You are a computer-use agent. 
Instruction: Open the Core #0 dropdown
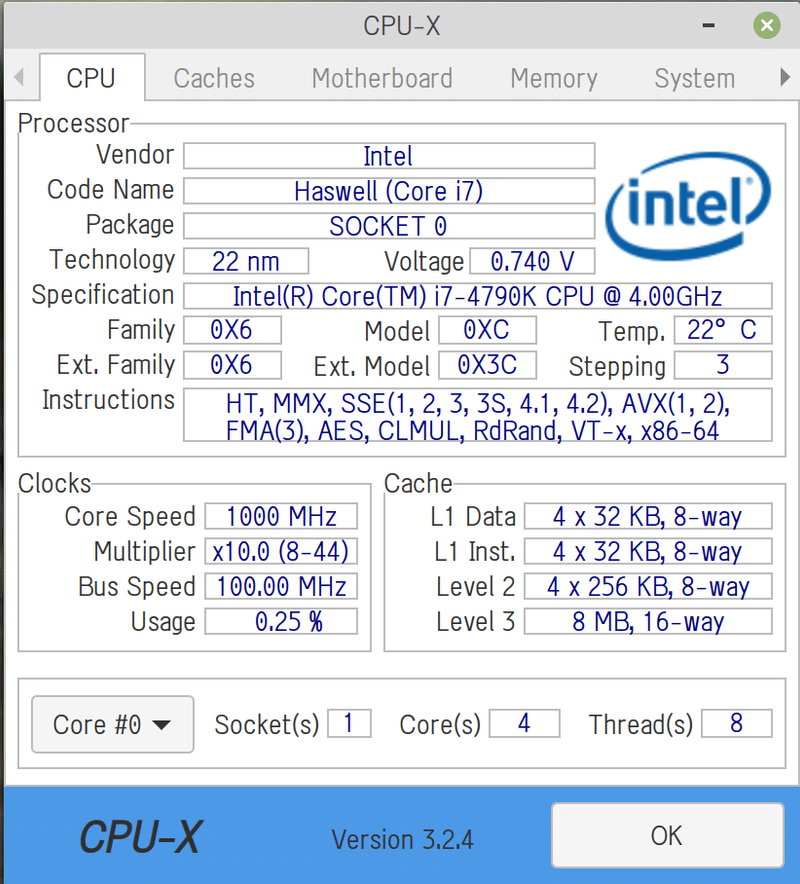(x=113, y=724)
